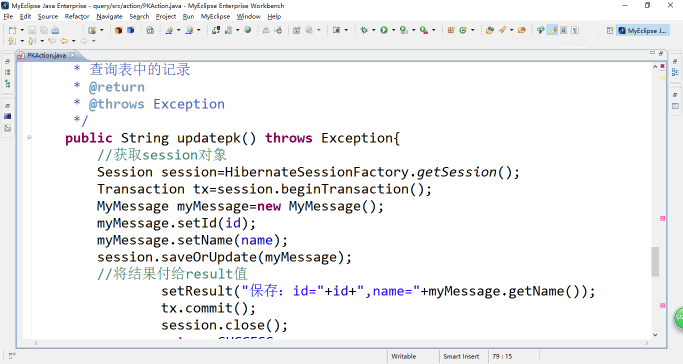Click the green Run button icon

(x=384, y=30)
